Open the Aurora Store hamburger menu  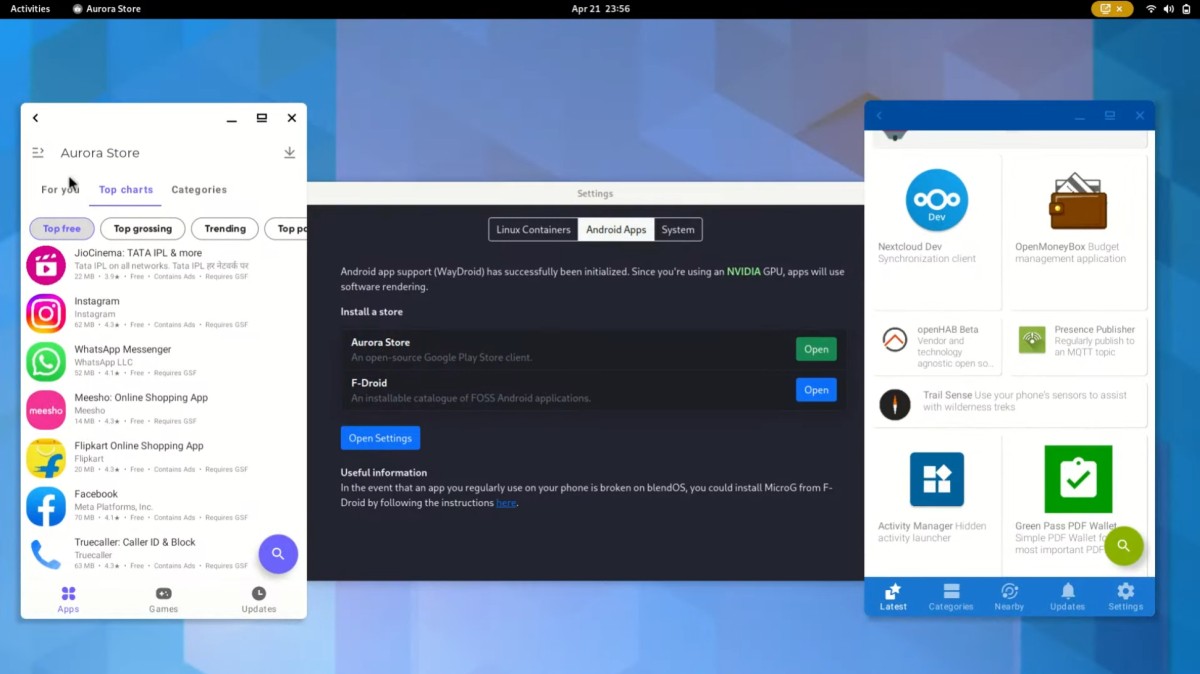(x=38, y=153)
